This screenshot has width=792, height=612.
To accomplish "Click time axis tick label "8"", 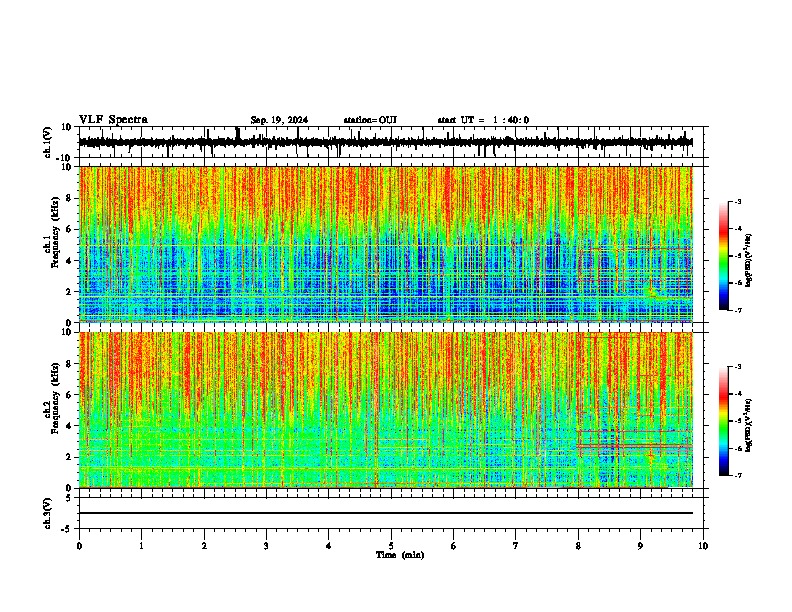I will (578, 546).
